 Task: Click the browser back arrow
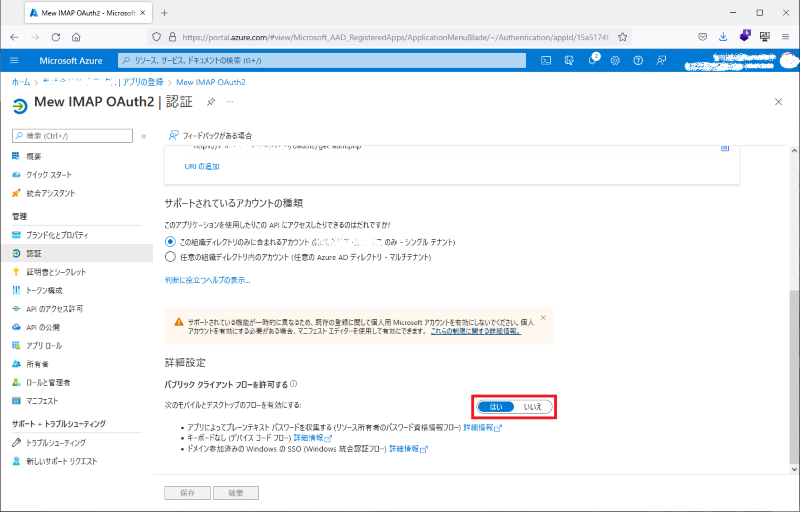tap(14, 37)
